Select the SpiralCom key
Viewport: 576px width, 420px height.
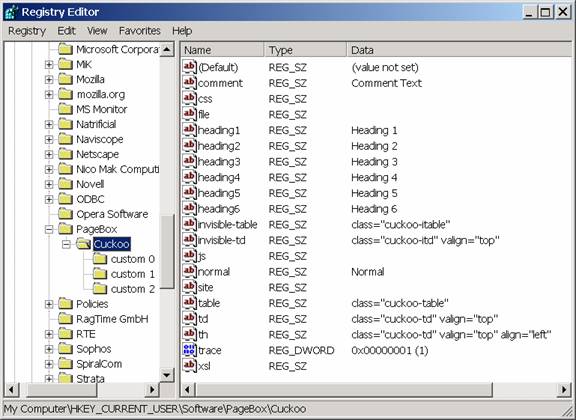pos(99,364)
